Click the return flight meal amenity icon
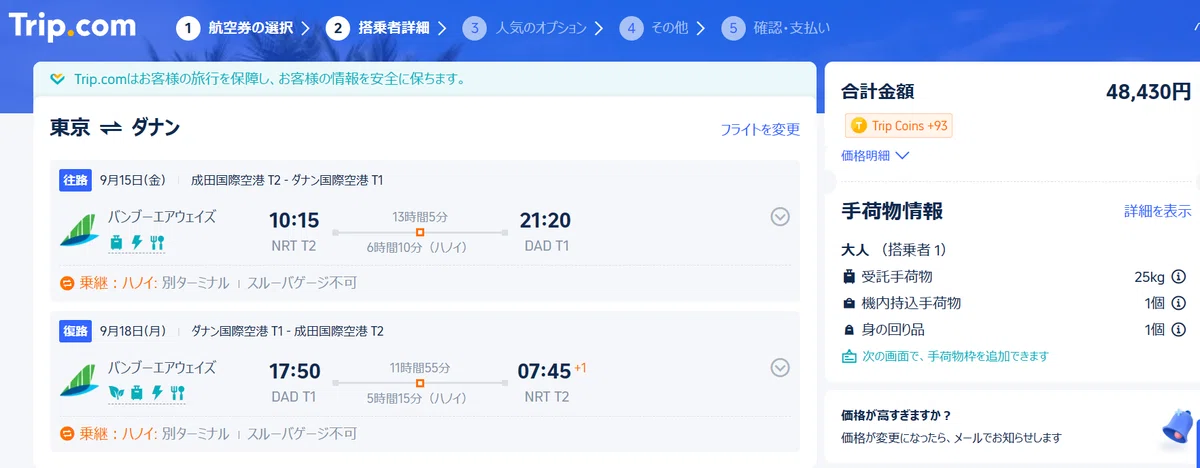The image size is (1200, 468). click(x=175, y=392)
